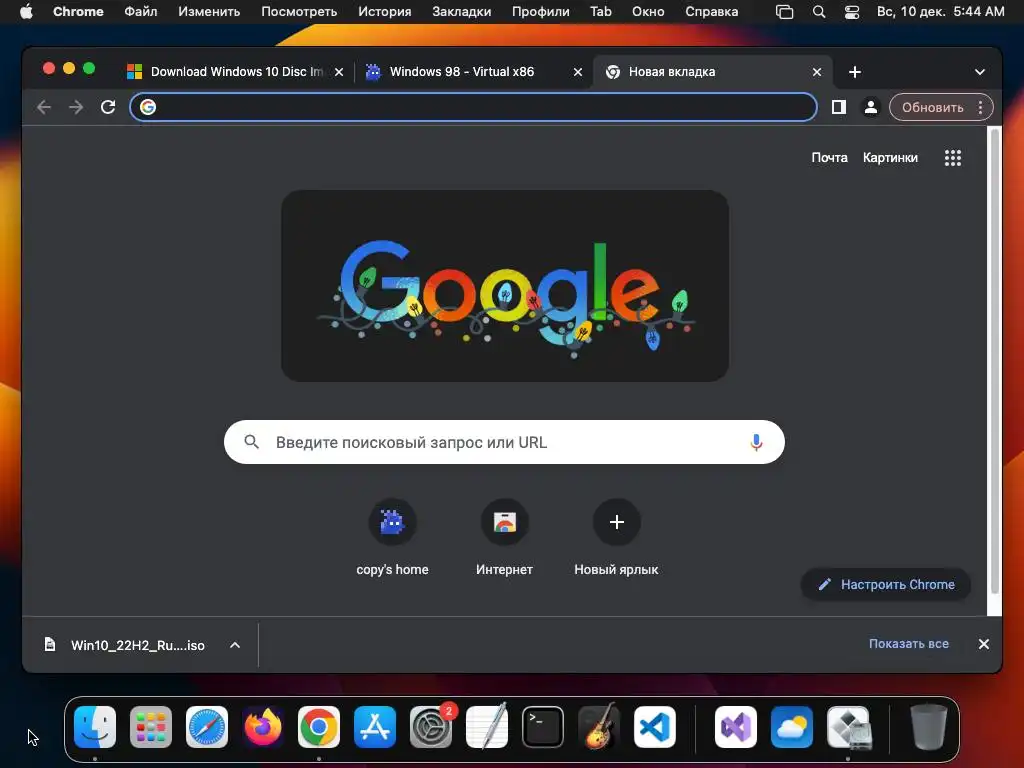Open Visual Studio from the Dock

[736, 727]
